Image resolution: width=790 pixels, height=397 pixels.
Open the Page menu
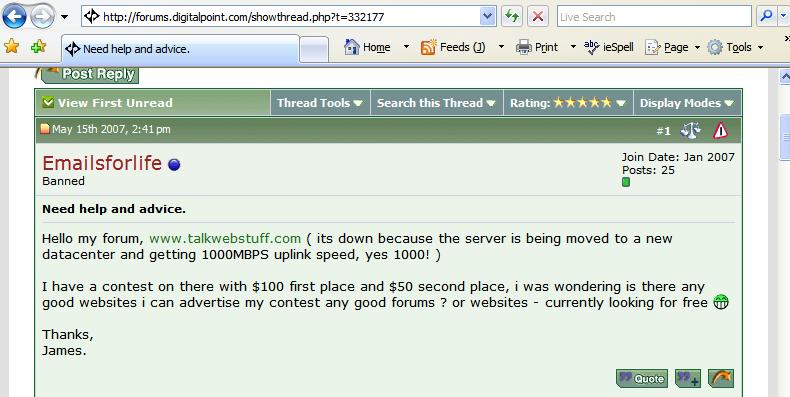673,47
